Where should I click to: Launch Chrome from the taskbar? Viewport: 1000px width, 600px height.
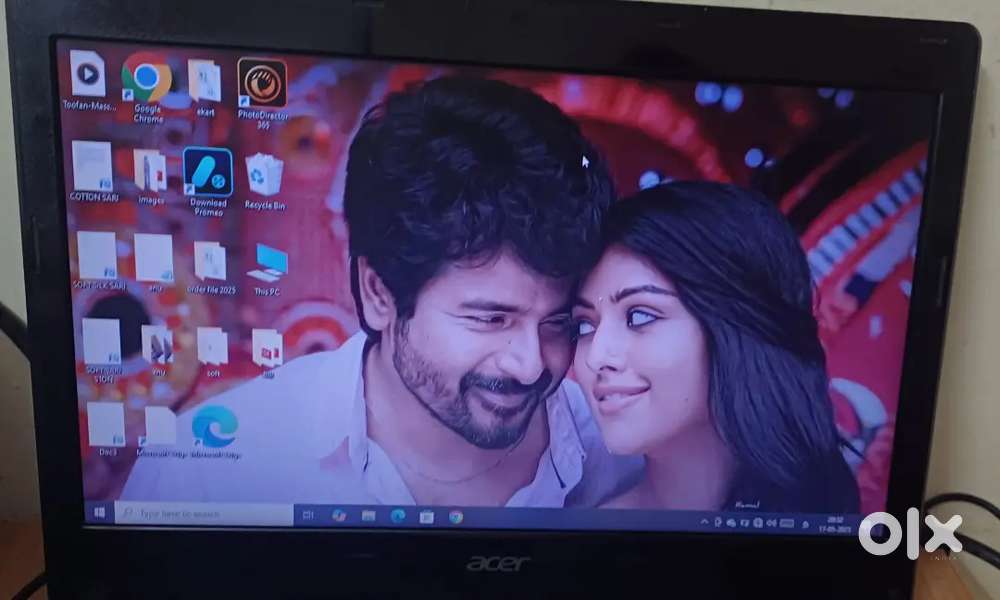[456, 517]
